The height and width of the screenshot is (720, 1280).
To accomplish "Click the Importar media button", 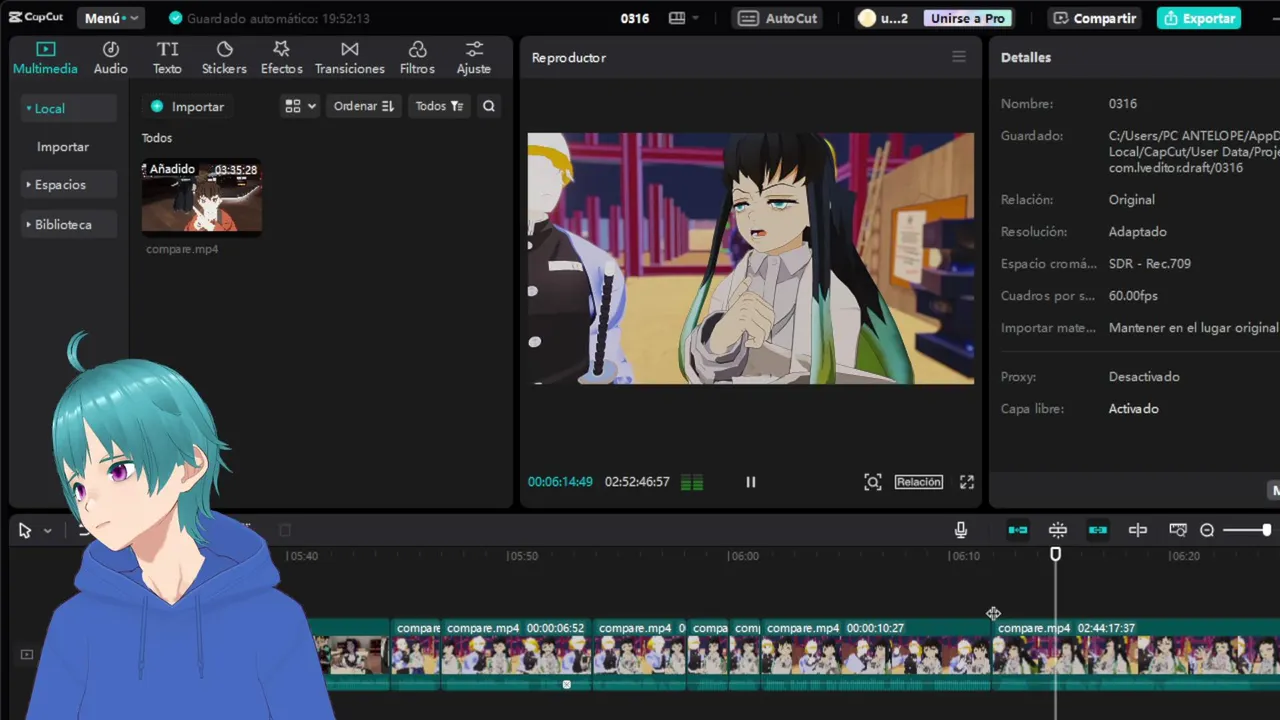I will coord(187,106).
